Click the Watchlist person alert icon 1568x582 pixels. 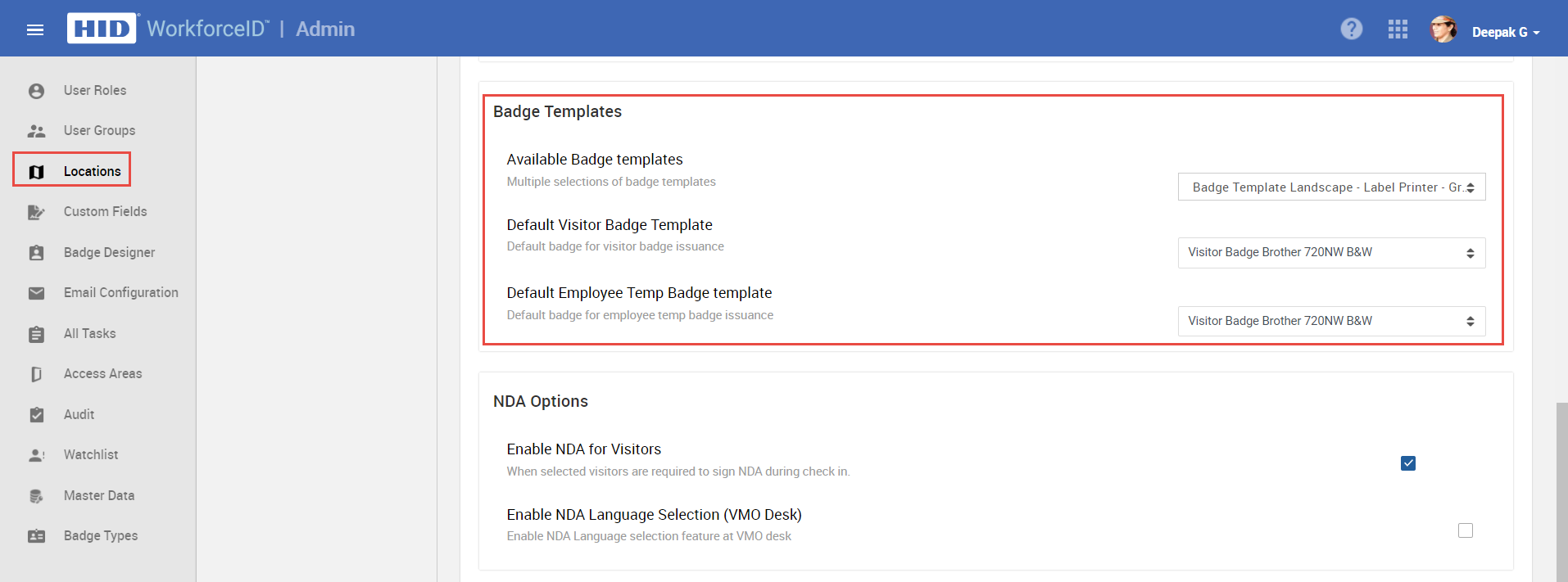point(36,455)
